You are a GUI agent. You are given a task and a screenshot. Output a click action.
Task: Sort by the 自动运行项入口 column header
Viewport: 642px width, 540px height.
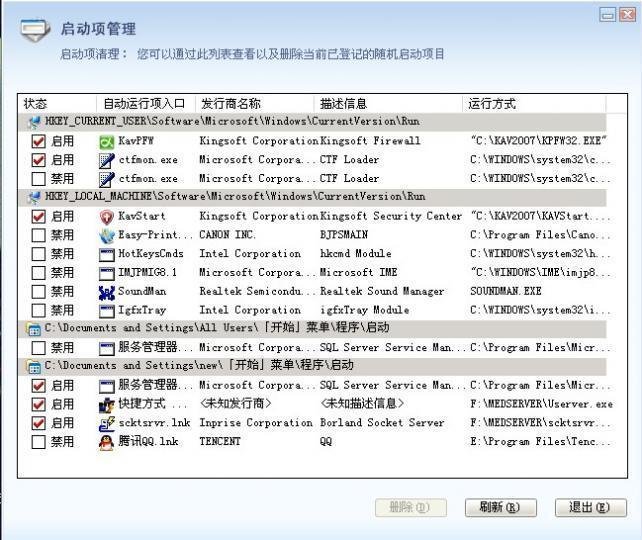click(146, 104)
